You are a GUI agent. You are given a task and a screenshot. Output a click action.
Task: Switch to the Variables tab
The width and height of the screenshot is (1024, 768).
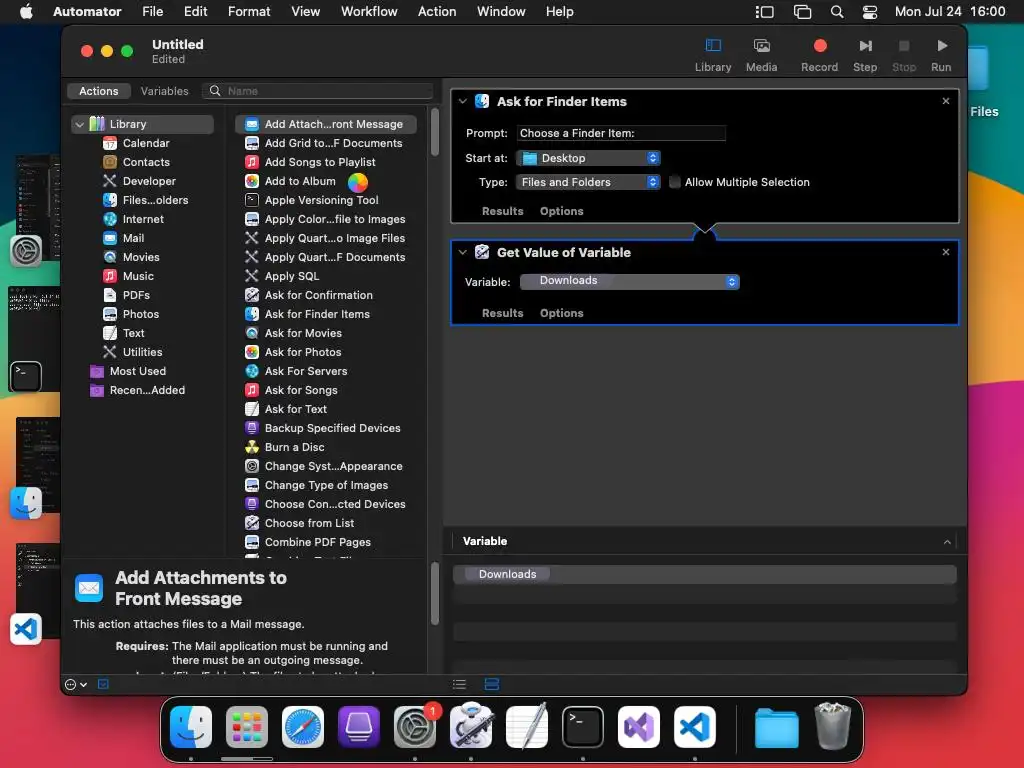pos(165,91)
